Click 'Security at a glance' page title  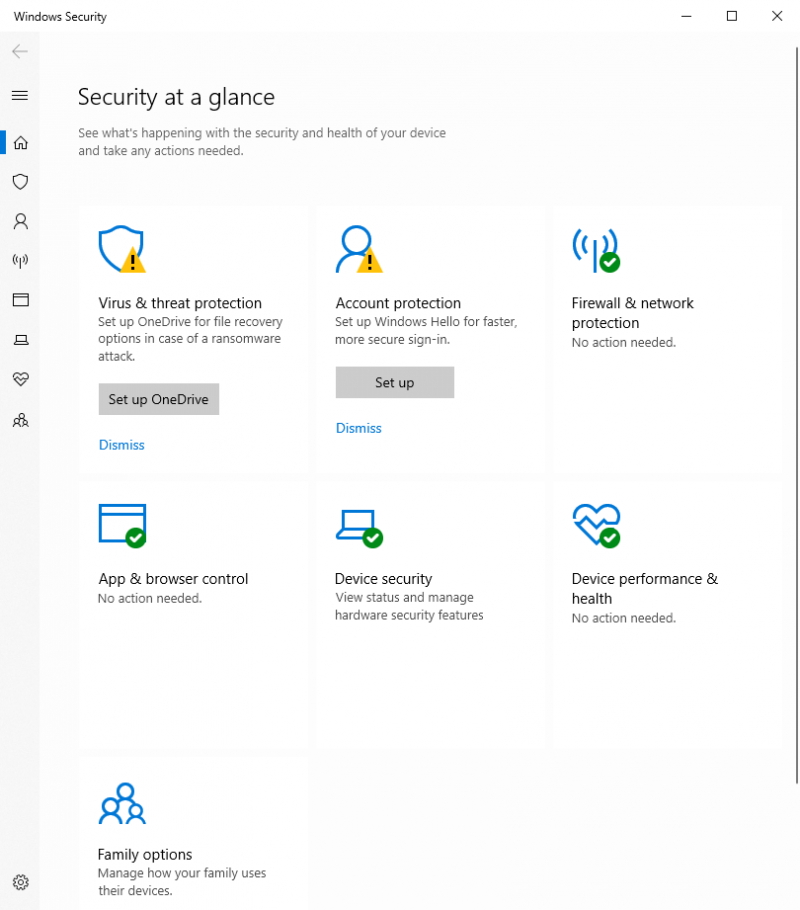(176, 97)
